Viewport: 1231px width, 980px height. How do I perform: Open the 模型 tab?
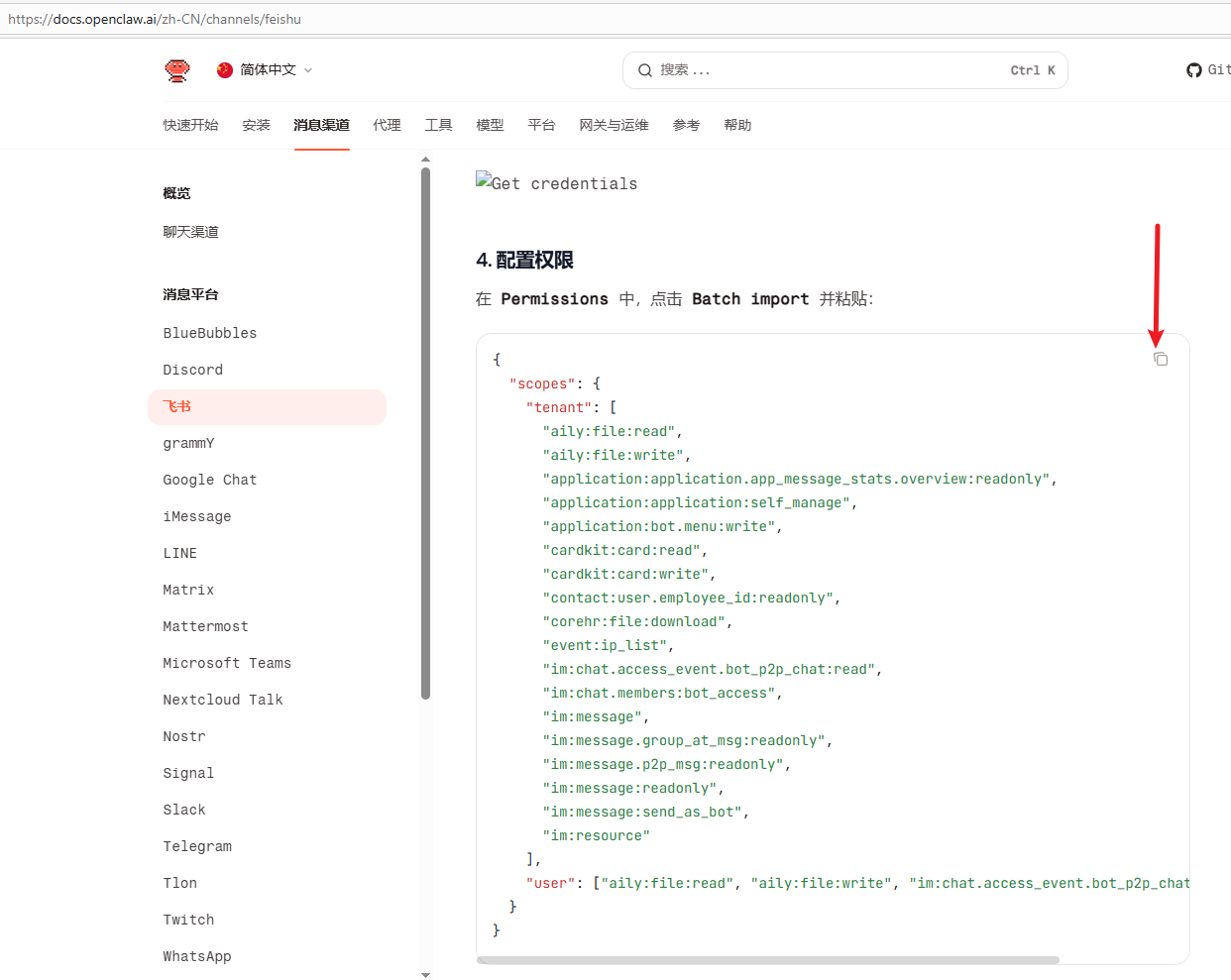tap(491, 125)
